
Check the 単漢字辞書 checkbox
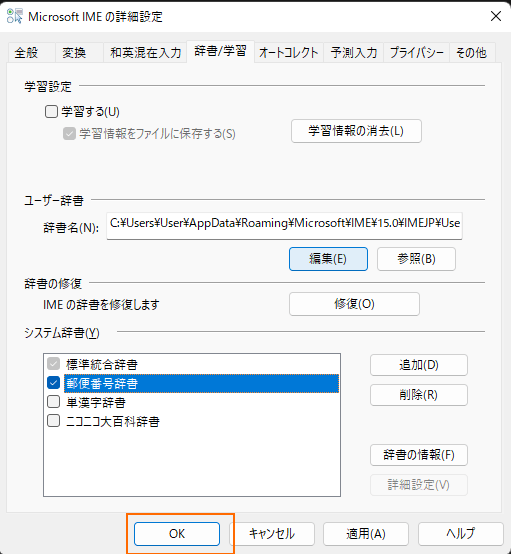click(53, 402)
